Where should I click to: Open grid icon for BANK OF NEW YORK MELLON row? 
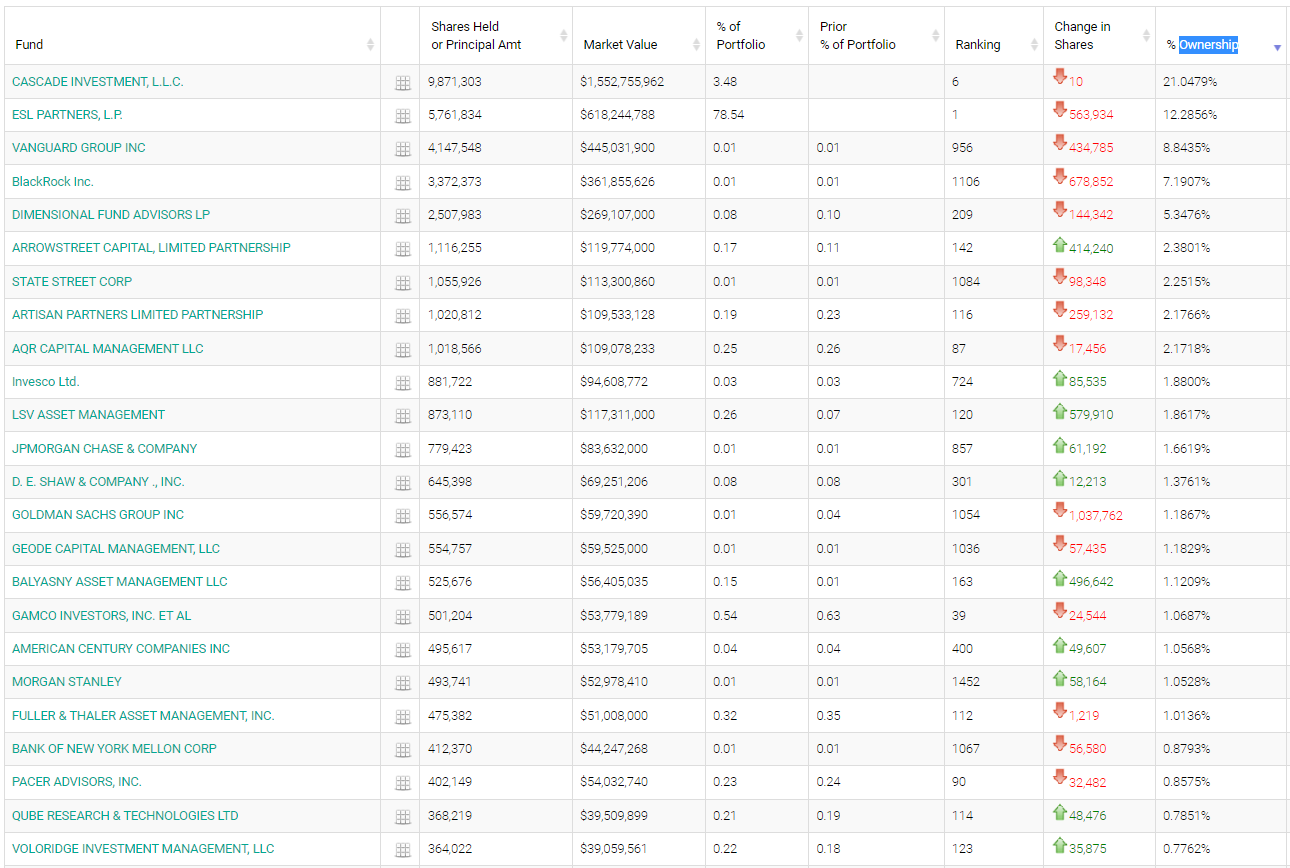403,750
